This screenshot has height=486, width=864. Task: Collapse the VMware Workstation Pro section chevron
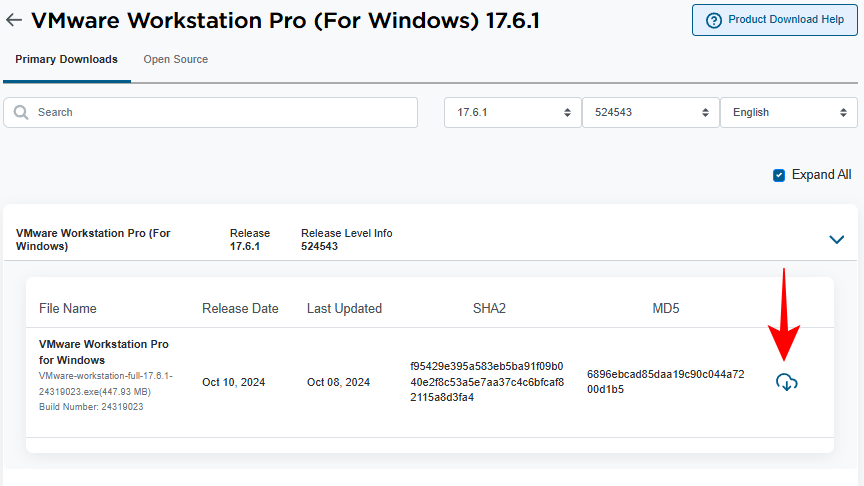tap(837, 239)
